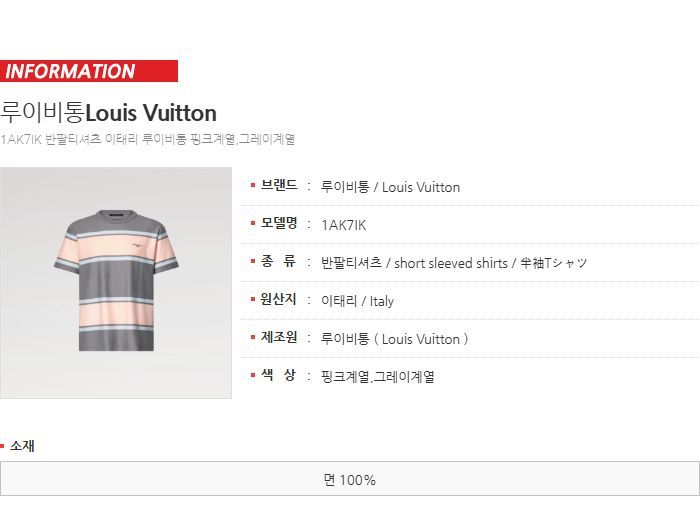Screen dimensions: 700x510
Task: Click the 제조원 label
Action: click(279, 337)
